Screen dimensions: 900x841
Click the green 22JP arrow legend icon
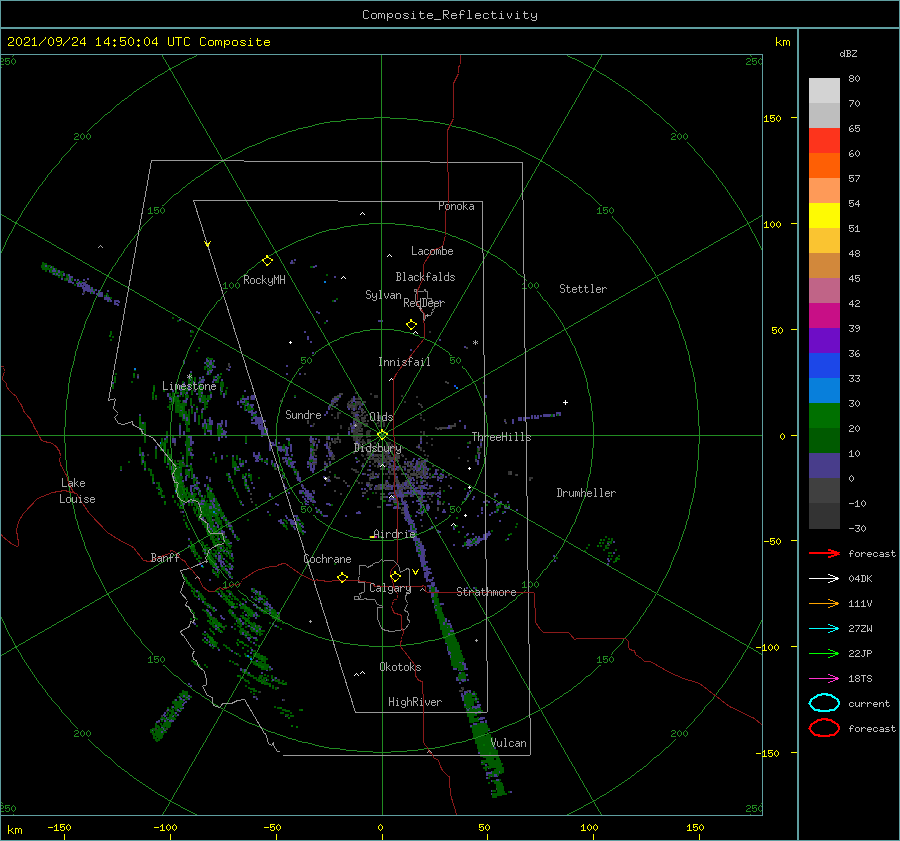(824, 653)
